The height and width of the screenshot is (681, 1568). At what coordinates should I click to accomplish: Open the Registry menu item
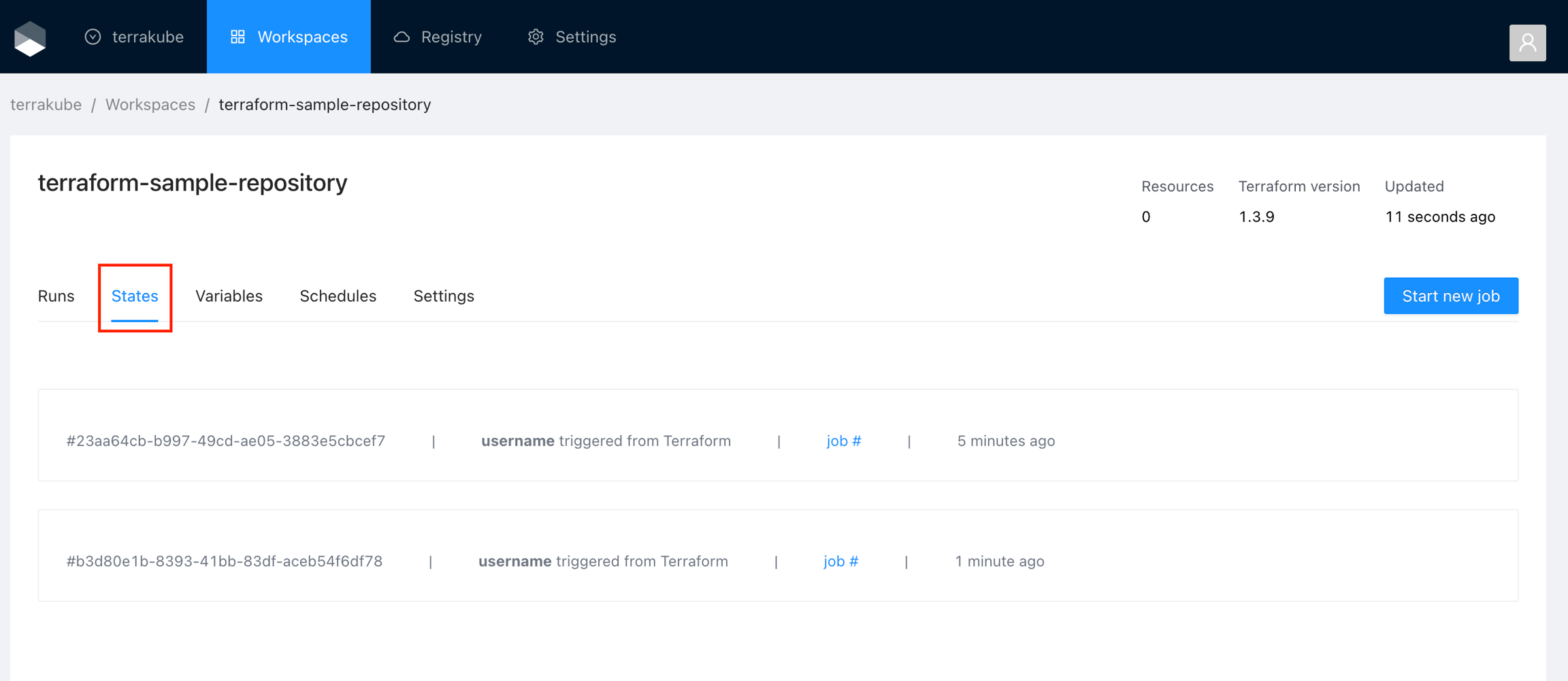[x=451, y=37]
